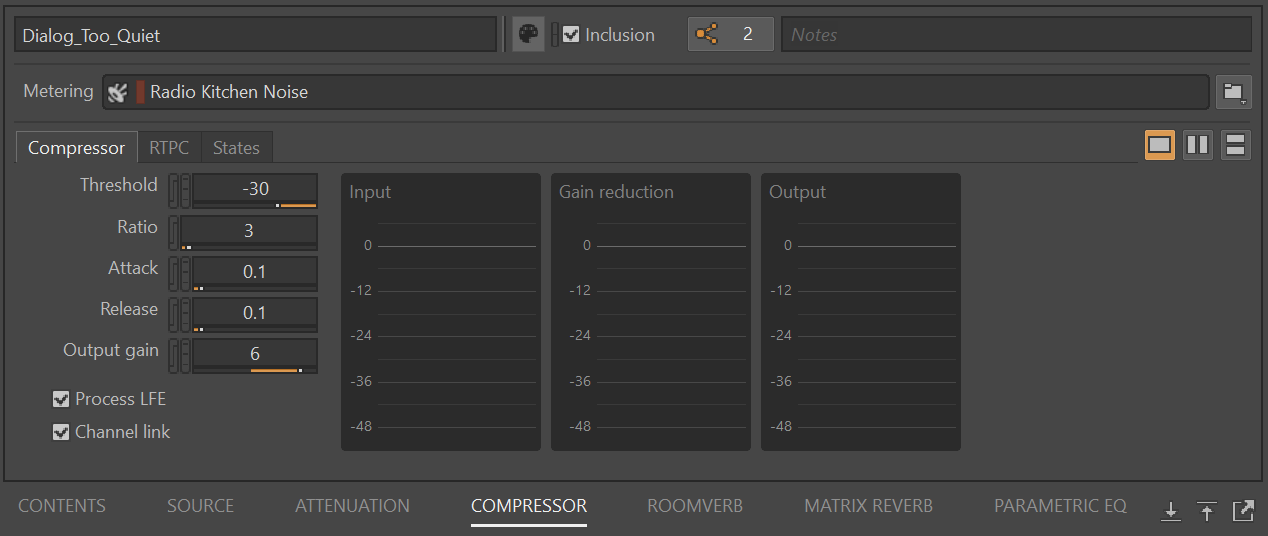
Task: Click the Ratio link indicator
Action: tap(173, 233)
